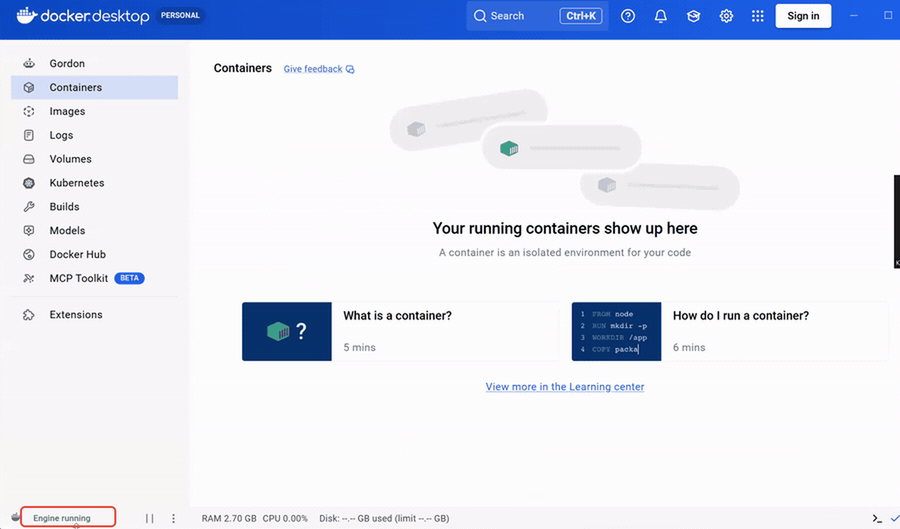Open the Gordon AI assistant

94,64
